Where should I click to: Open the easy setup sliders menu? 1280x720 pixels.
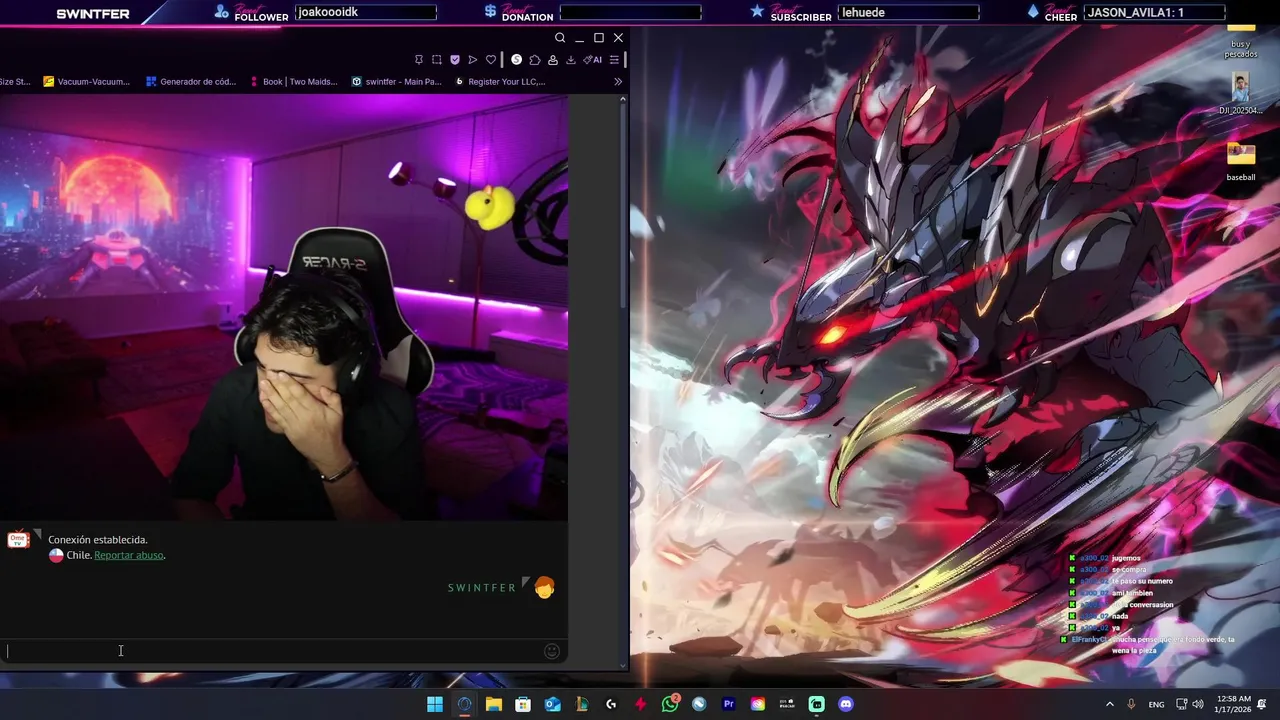coord(614,60)
